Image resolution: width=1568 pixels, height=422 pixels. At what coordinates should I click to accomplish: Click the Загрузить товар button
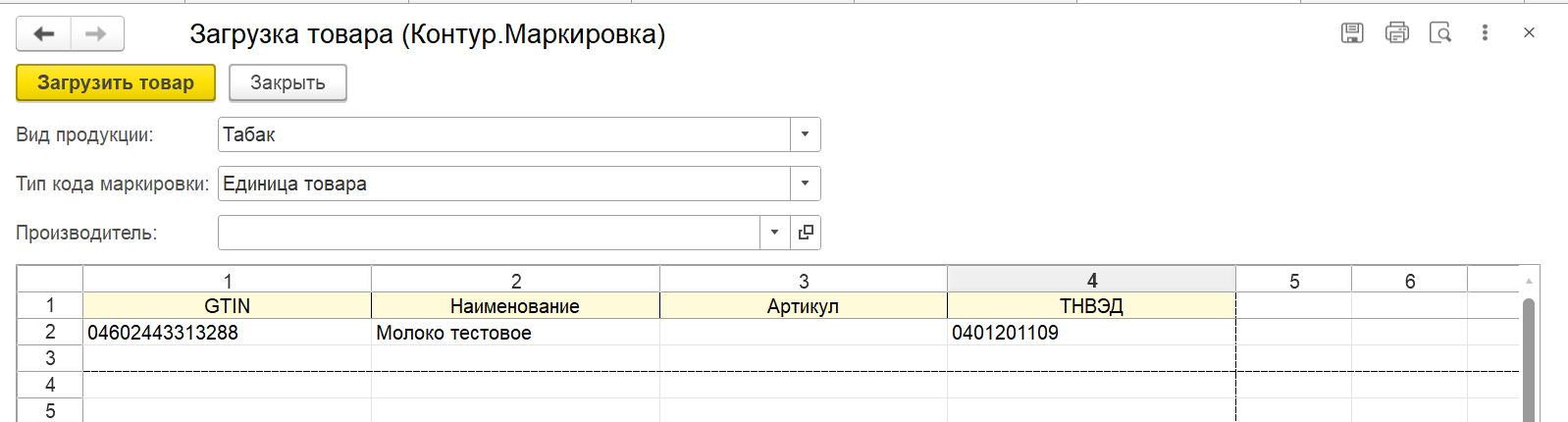coord(116,82)
